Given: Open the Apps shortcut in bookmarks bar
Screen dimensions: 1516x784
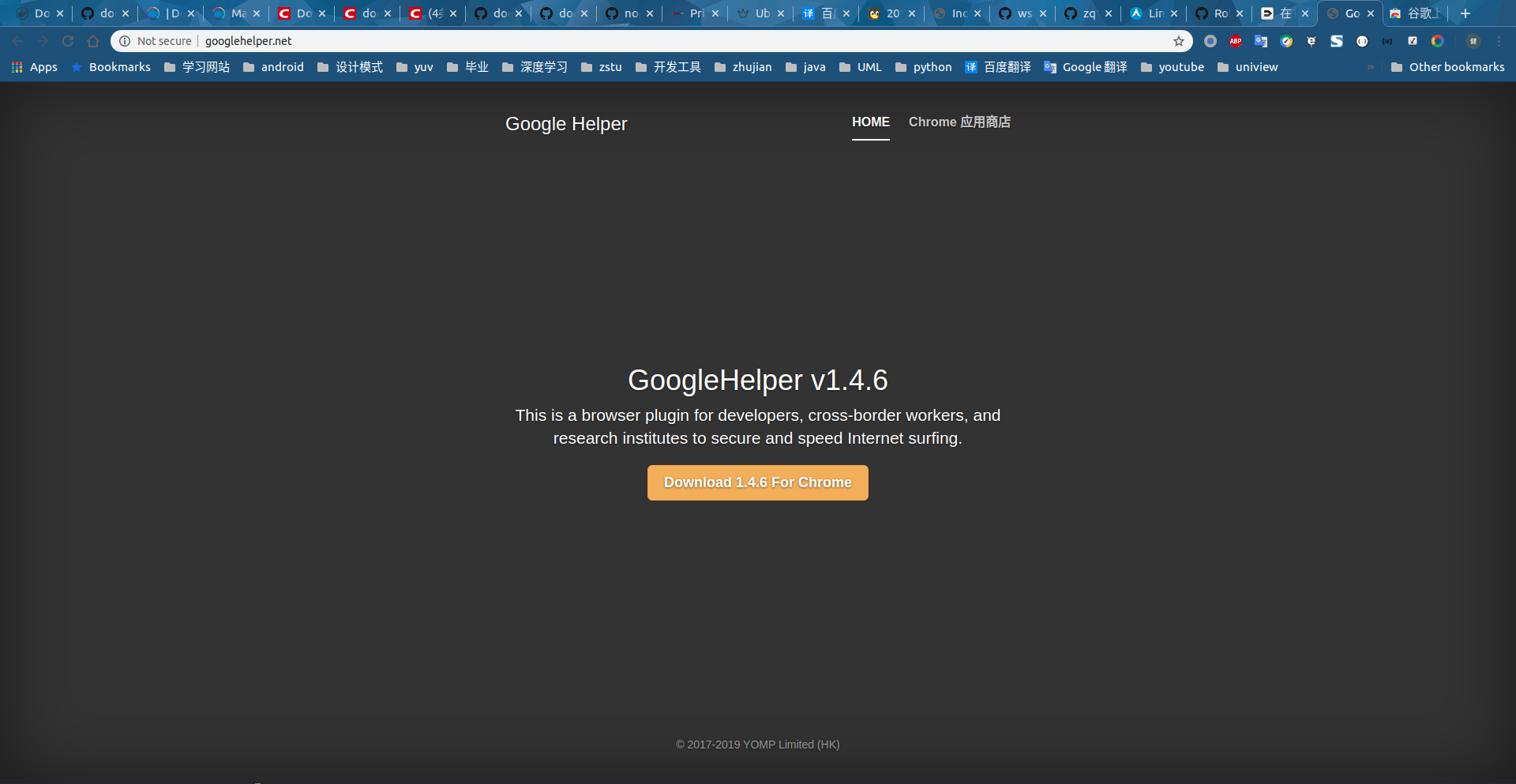Looking at the screenshot, I should click(x=35, y=67).
